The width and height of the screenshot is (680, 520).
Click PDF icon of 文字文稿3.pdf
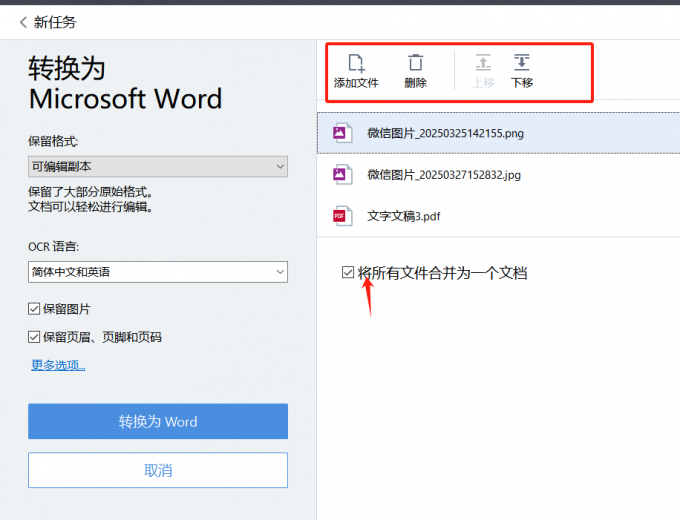click(x=342, y=216)
